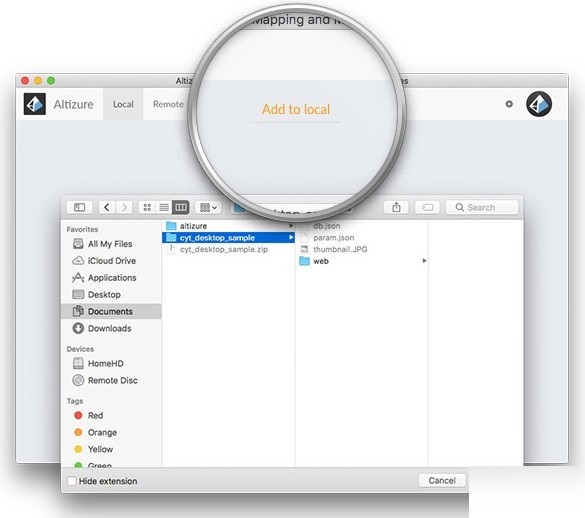This screenshot has height=518, width=585.
Task: Open the Altizure user profile avatar
Action: click(x=539, y=104)
